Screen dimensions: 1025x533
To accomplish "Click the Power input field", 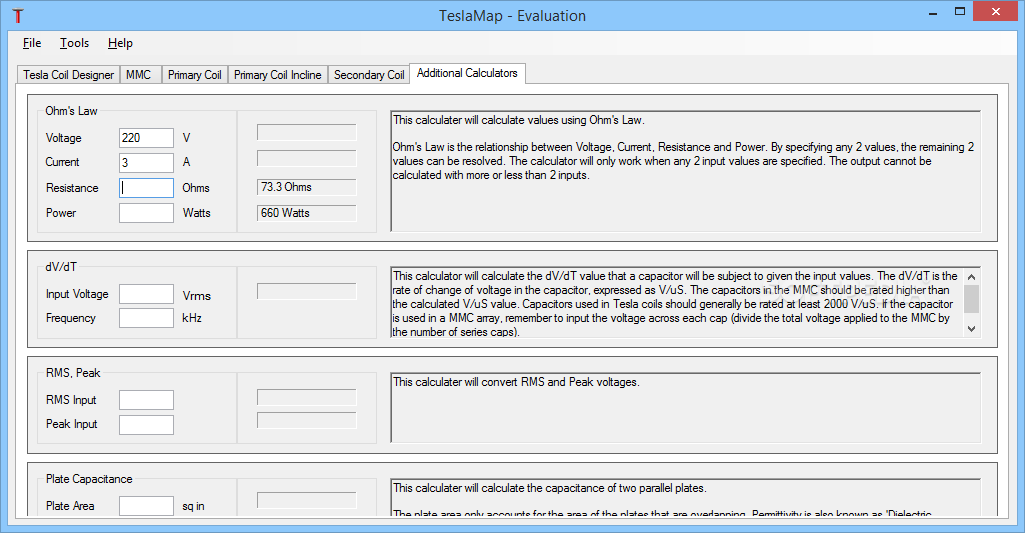I will click(x=146, y=213).
